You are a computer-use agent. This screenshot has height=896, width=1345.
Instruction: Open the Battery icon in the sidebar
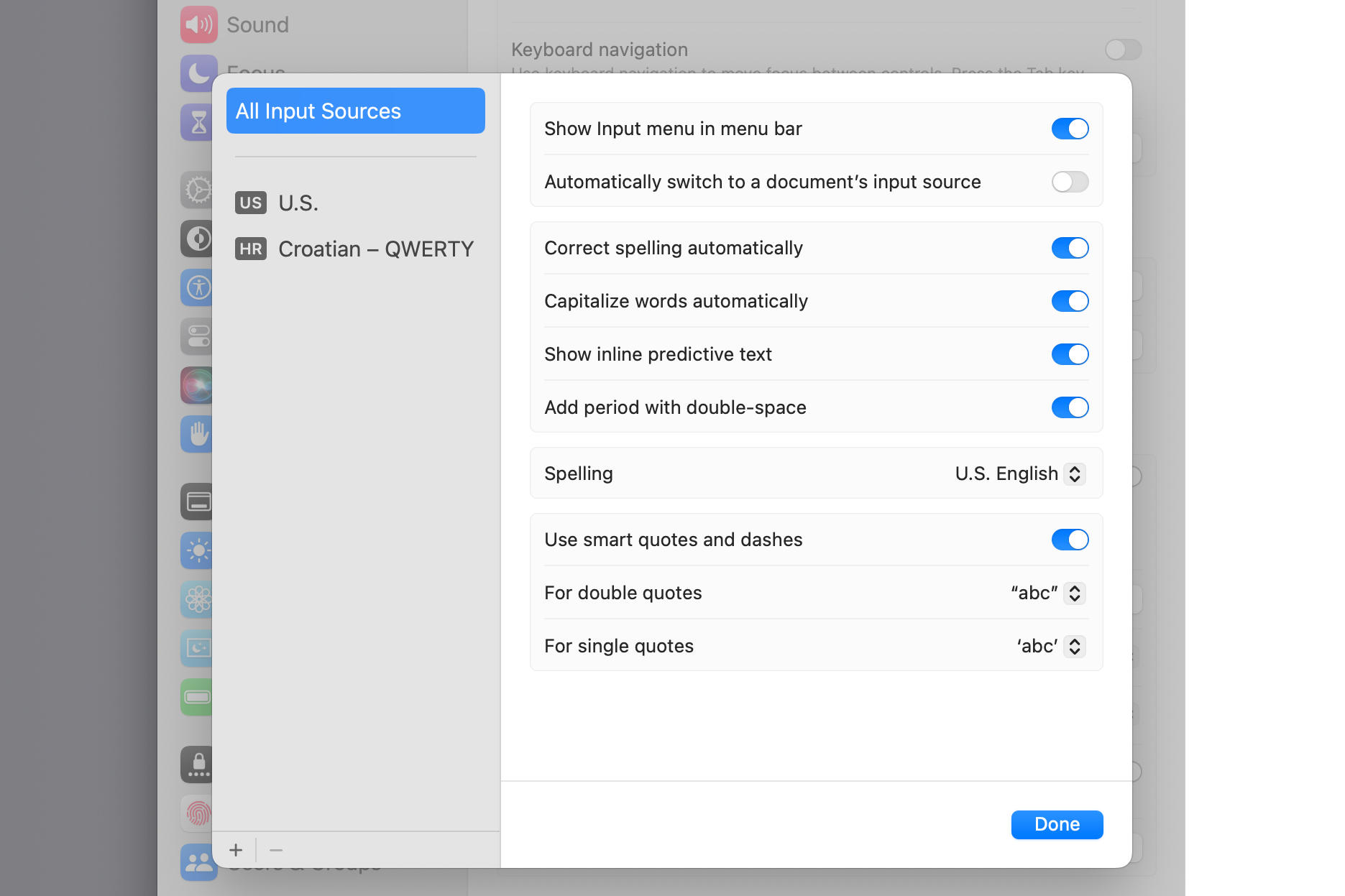point(196,697)
